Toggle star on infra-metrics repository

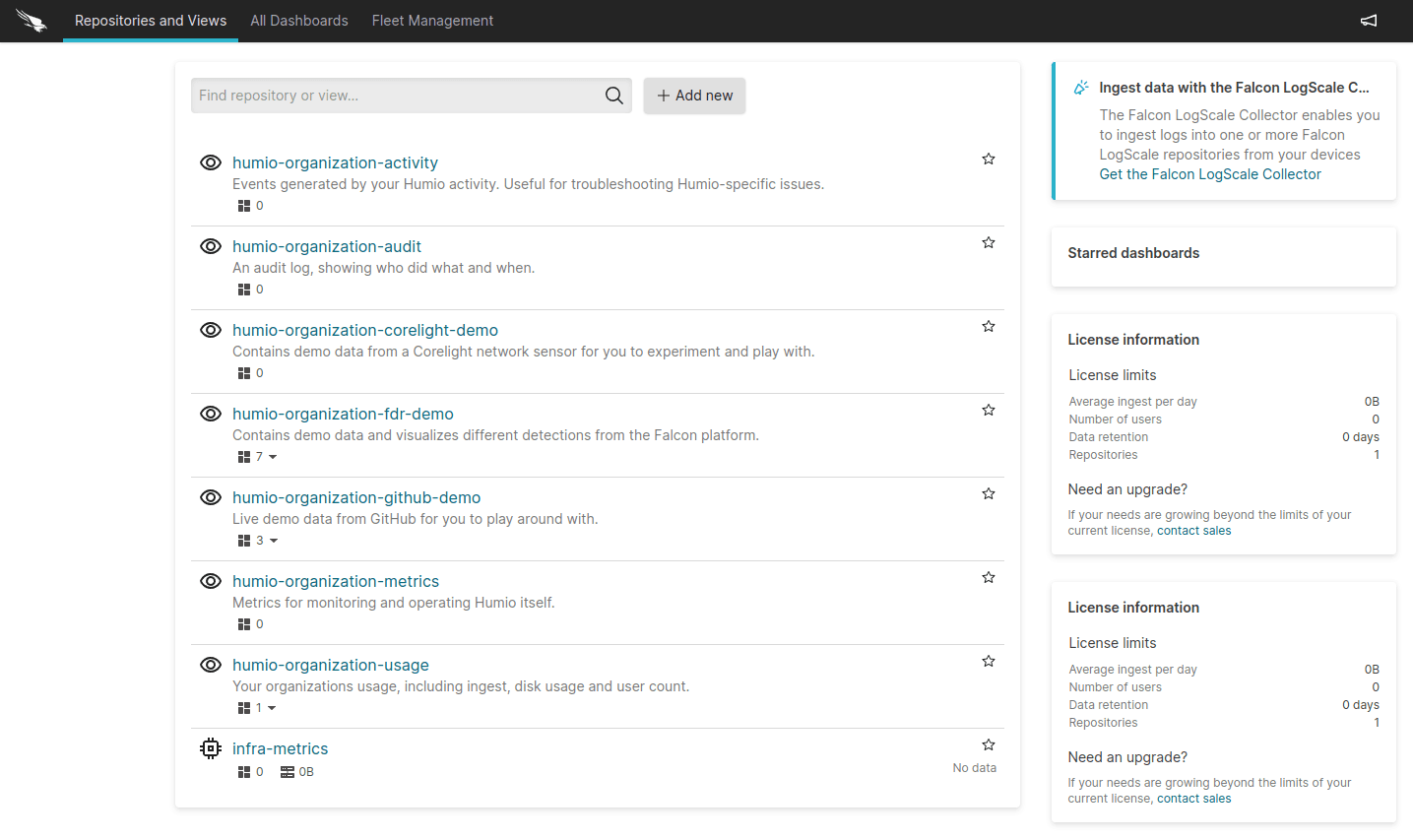988,744
